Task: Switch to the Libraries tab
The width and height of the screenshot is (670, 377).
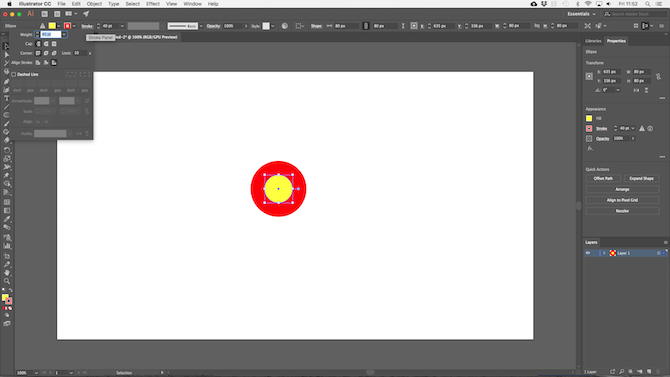Action: 593,41
